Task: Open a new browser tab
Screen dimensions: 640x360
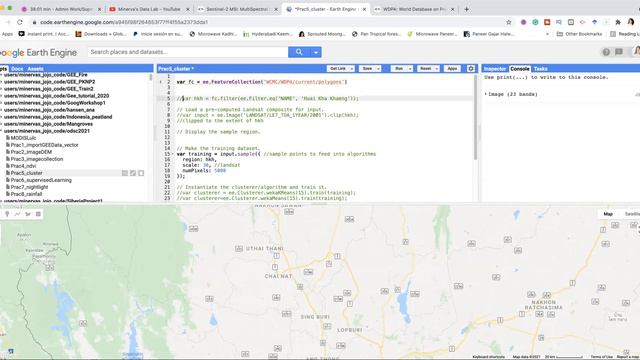Action: (x=467, y=9)
